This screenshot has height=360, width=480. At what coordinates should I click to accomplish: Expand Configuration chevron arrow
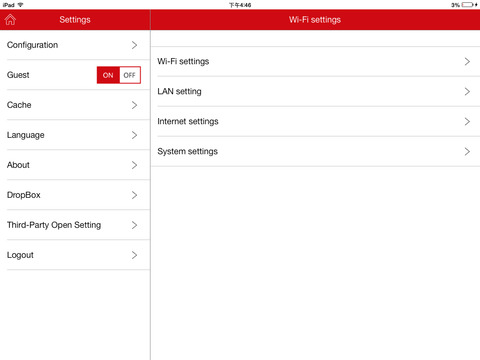[134, 45]
